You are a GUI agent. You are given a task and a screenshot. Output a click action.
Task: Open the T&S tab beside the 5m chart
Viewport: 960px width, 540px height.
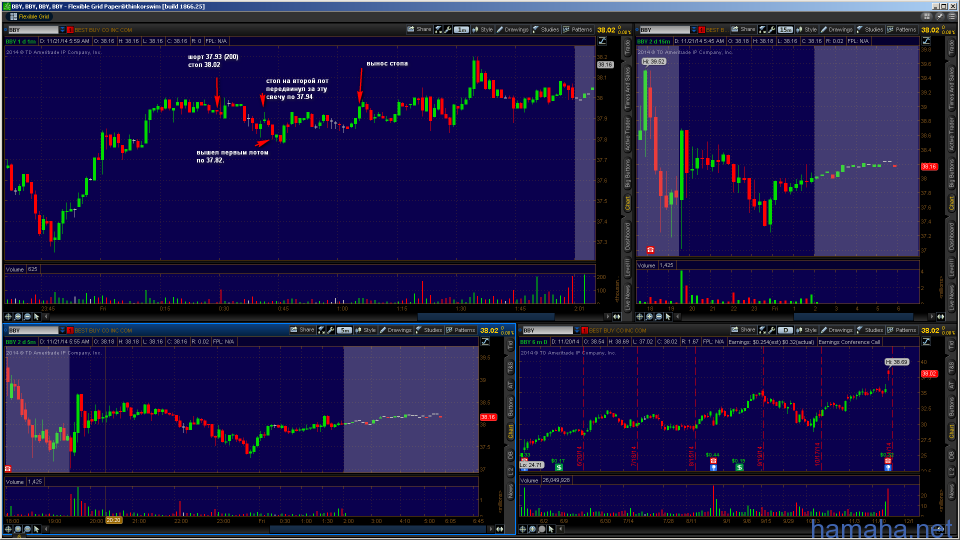pos(510,366)
